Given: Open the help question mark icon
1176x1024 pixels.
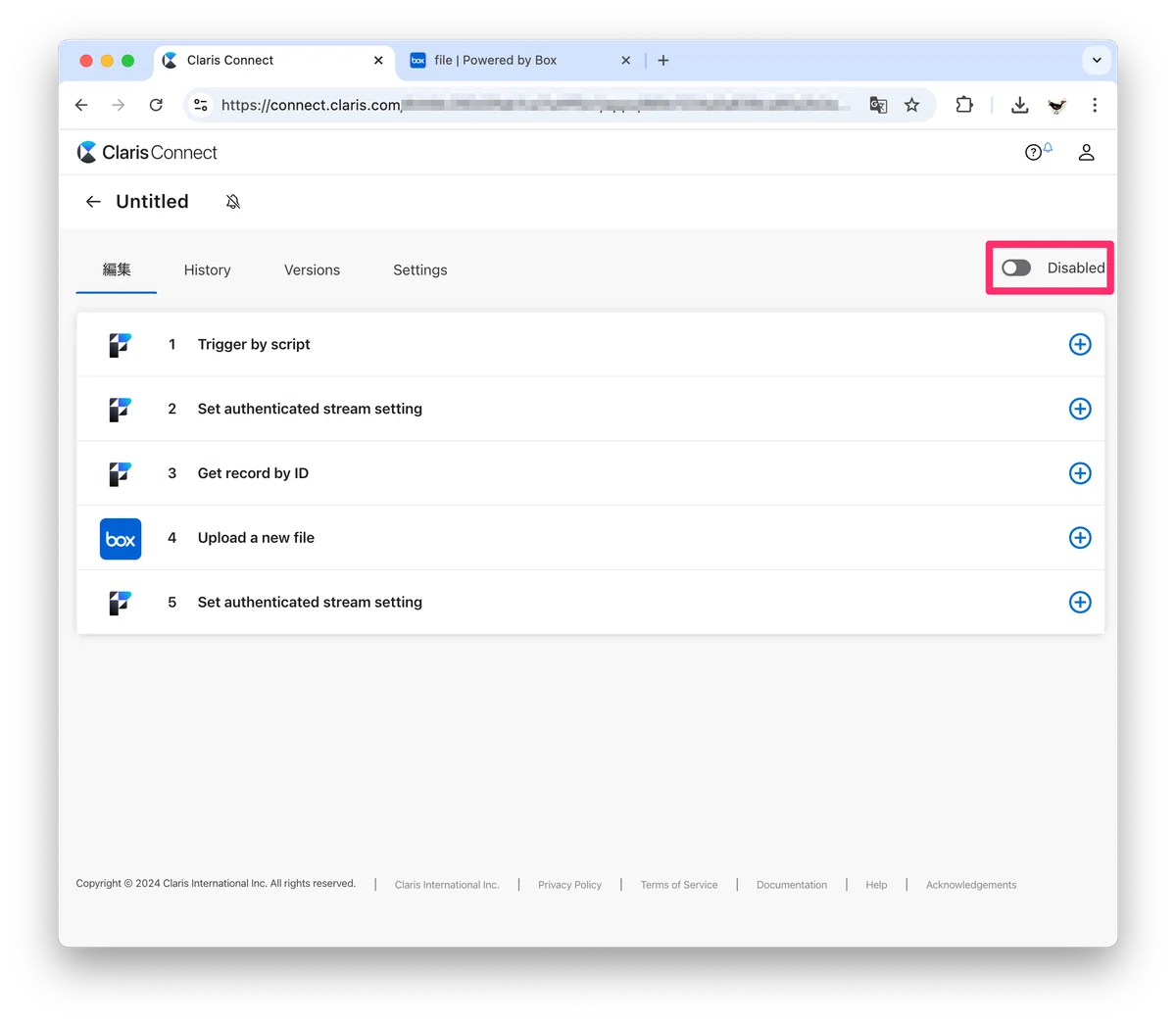Looking at the screenshot, I should (1033, 152).
